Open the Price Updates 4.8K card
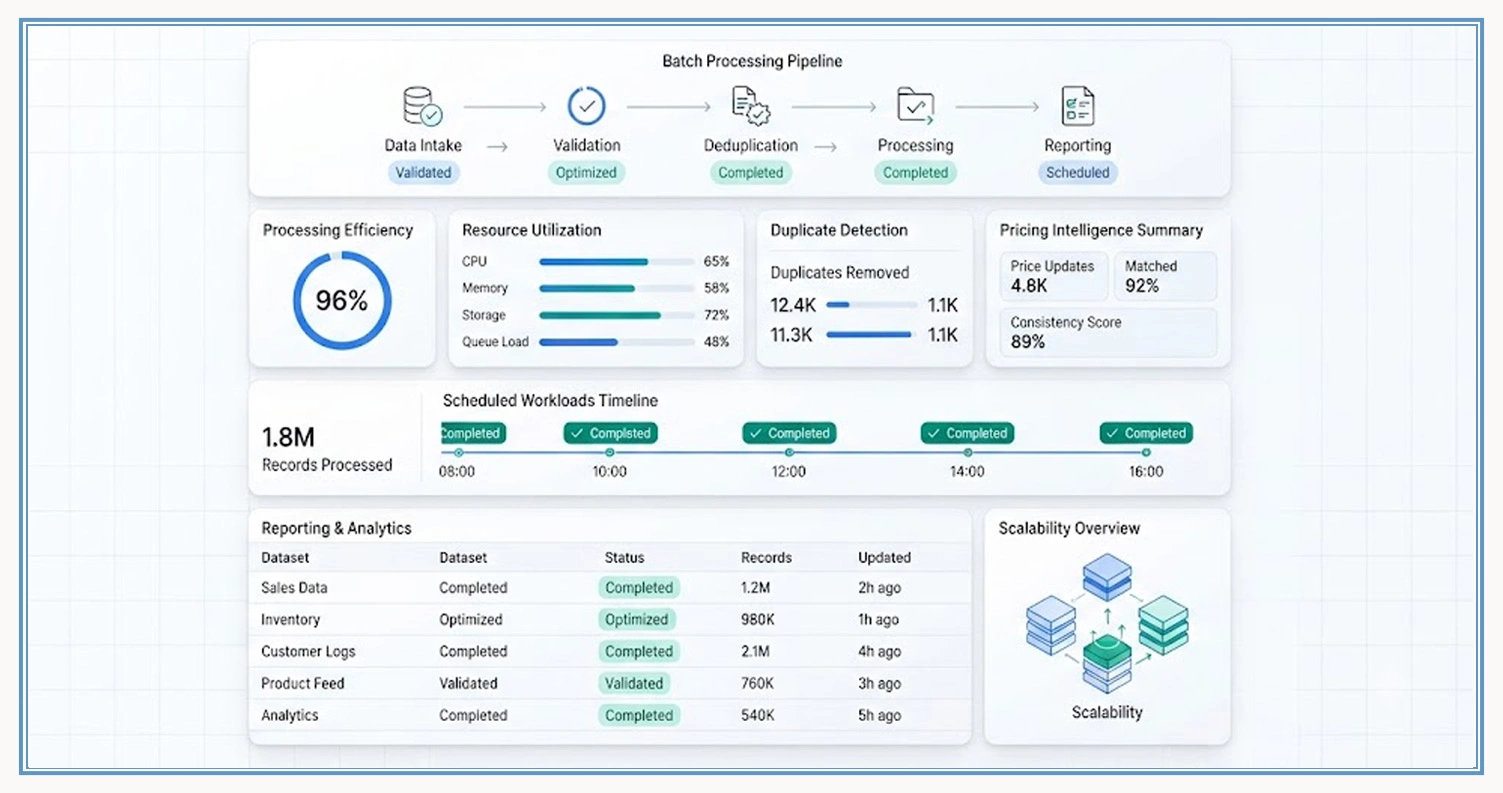This screenshot has height=793, width=1503. (1054, 276)
